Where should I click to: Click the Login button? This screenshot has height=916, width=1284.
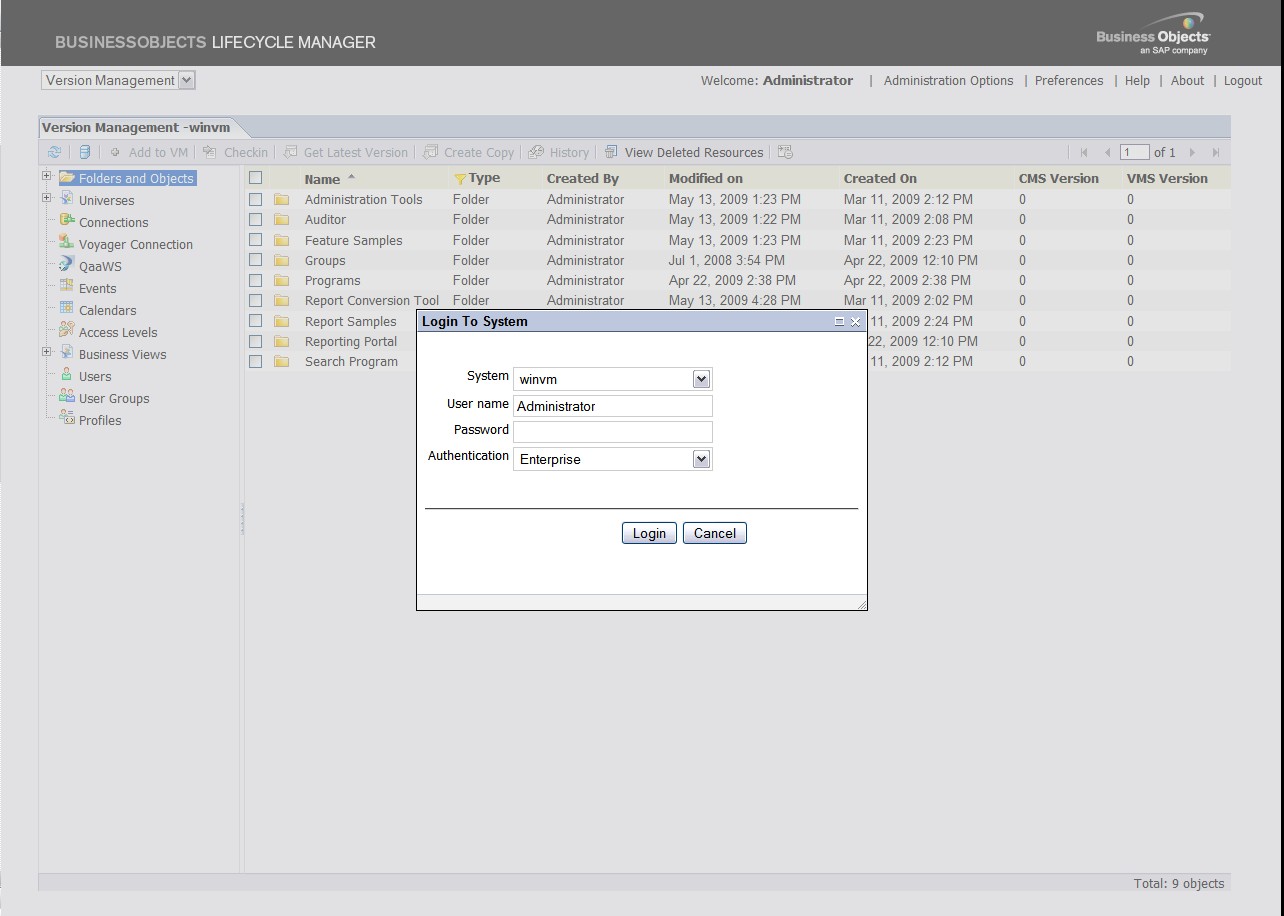tap(649, 533)
